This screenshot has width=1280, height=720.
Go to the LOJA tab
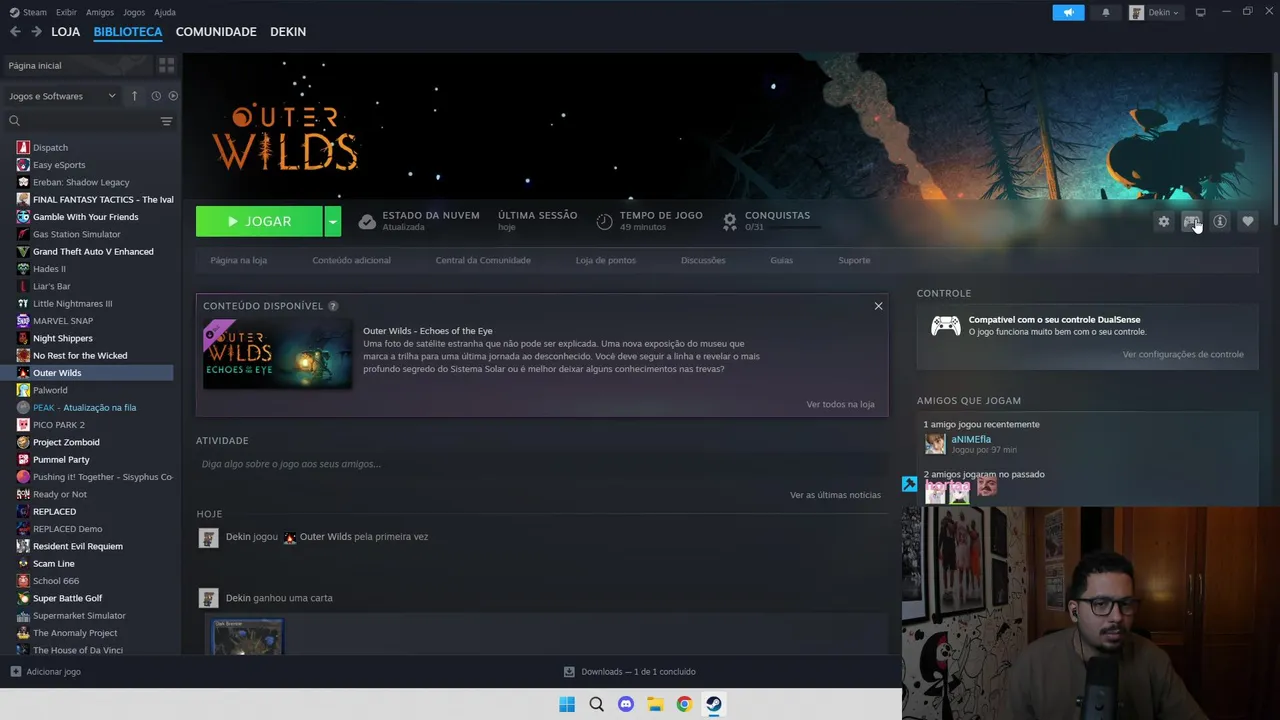coord(66,32)
